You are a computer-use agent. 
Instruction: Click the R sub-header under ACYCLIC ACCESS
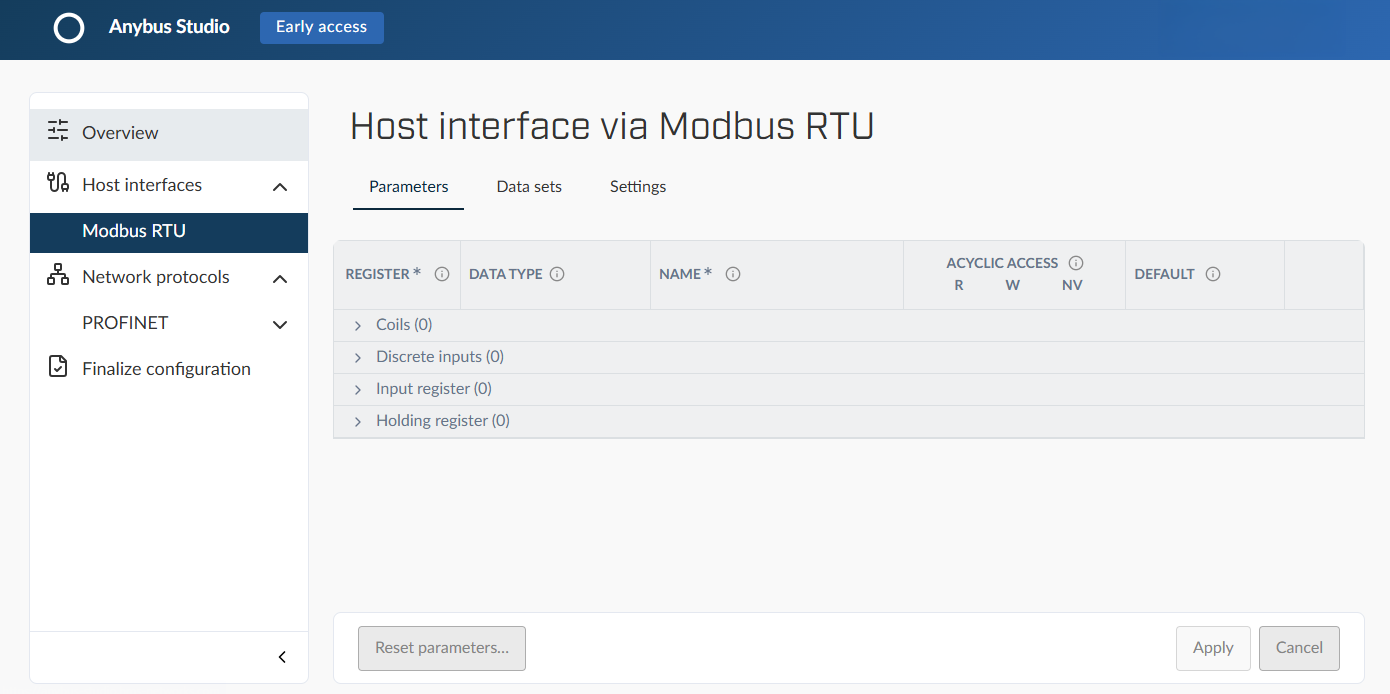[959, 285]
